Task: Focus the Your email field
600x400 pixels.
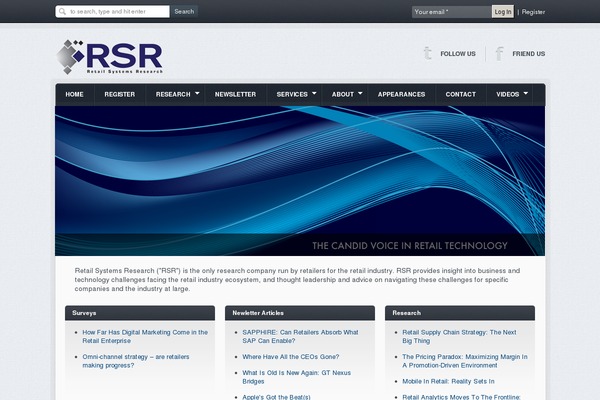Action: pos(452,12)
